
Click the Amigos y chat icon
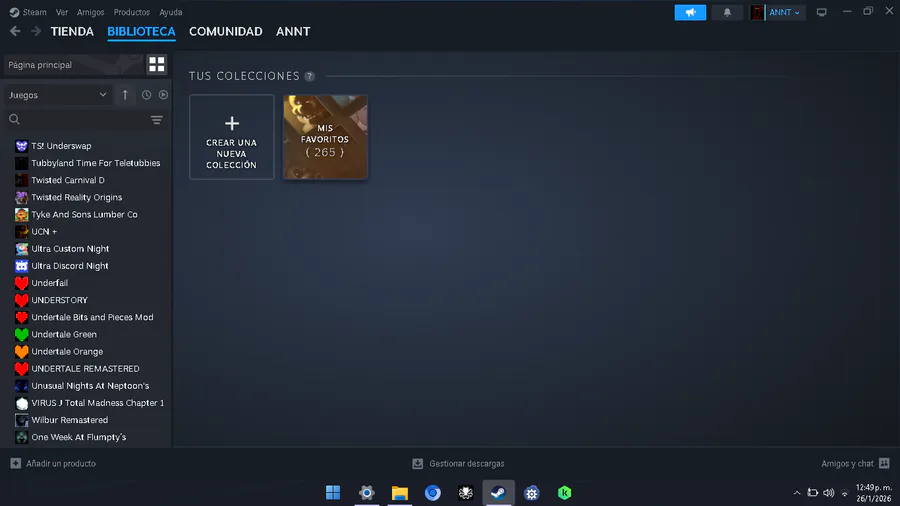pos(884,463)
